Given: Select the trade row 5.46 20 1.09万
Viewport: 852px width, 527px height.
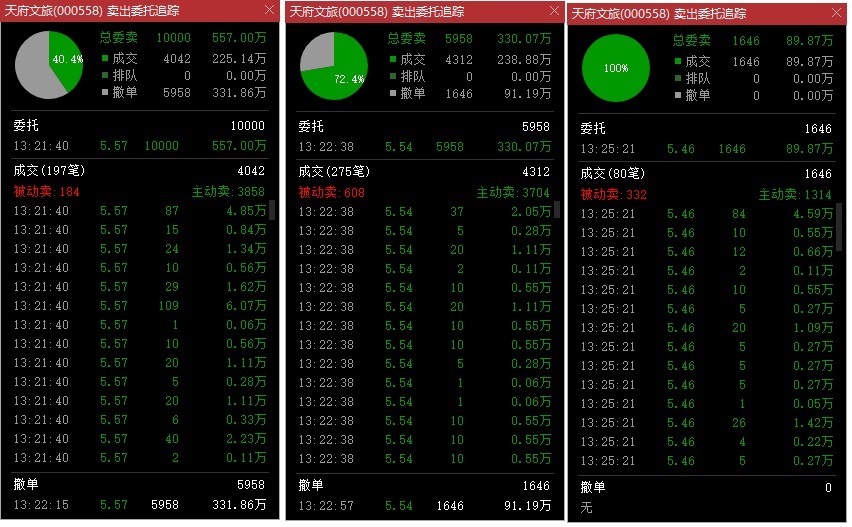Looking at the screenshot, I should point(706,328).
